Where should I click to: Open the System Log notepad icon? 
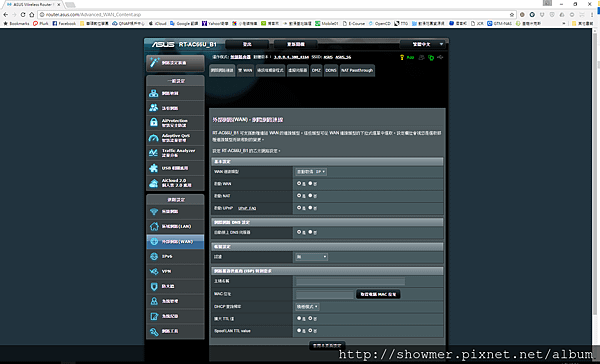coord(154,316)
